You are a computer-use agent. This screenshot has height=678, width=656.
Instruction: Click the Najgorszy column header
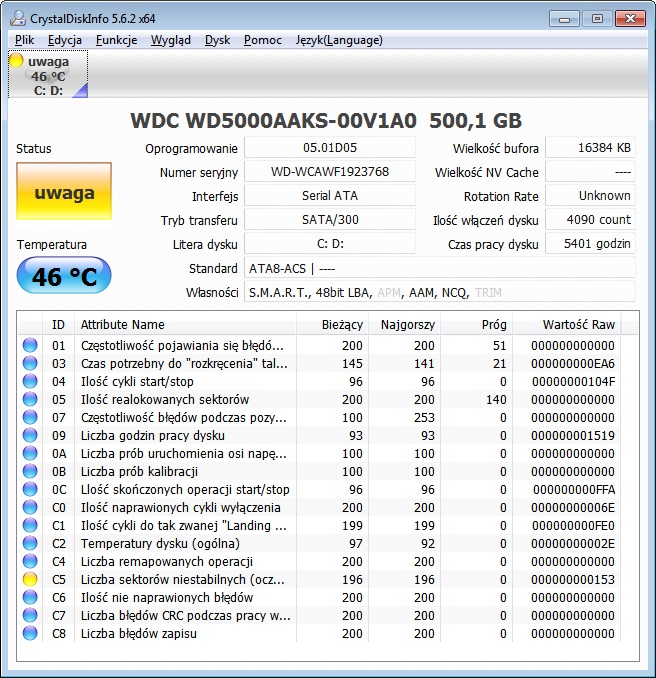point(404,324)
